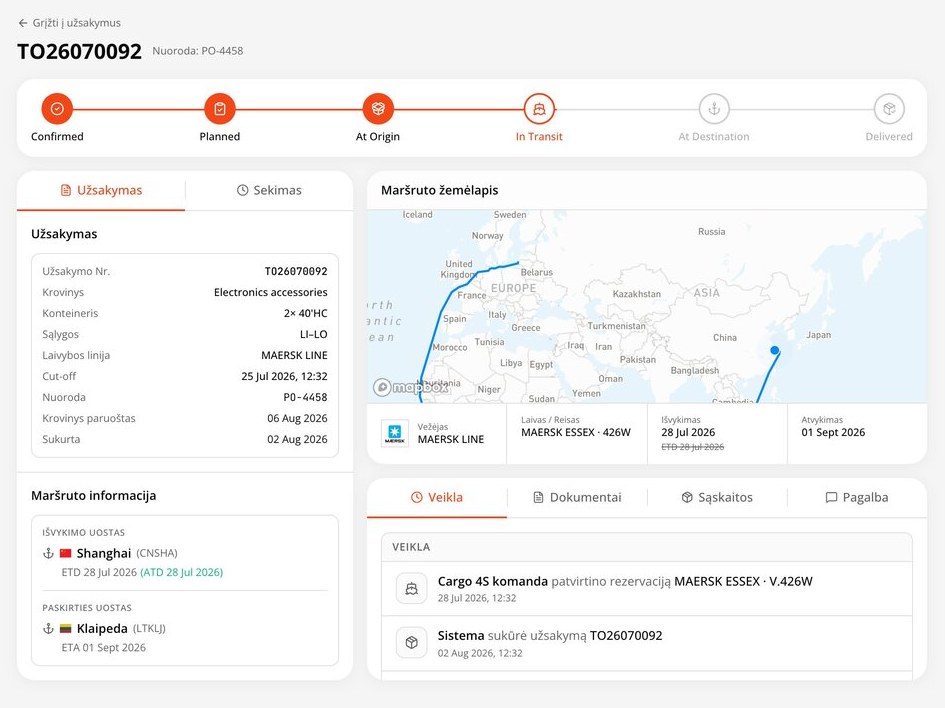Click the LI-LO terms value
Image resolution: width=945 pixels, height=708 pixels.
[314, 334]
